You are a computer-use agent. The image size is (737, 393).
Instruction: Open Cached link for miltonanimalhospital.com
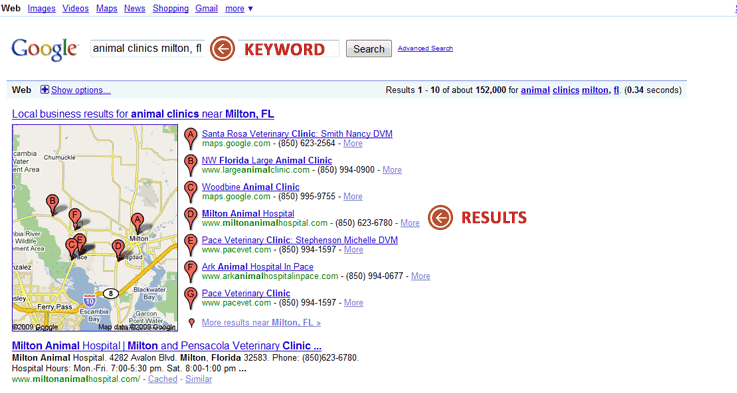click(x=163, y=379)
